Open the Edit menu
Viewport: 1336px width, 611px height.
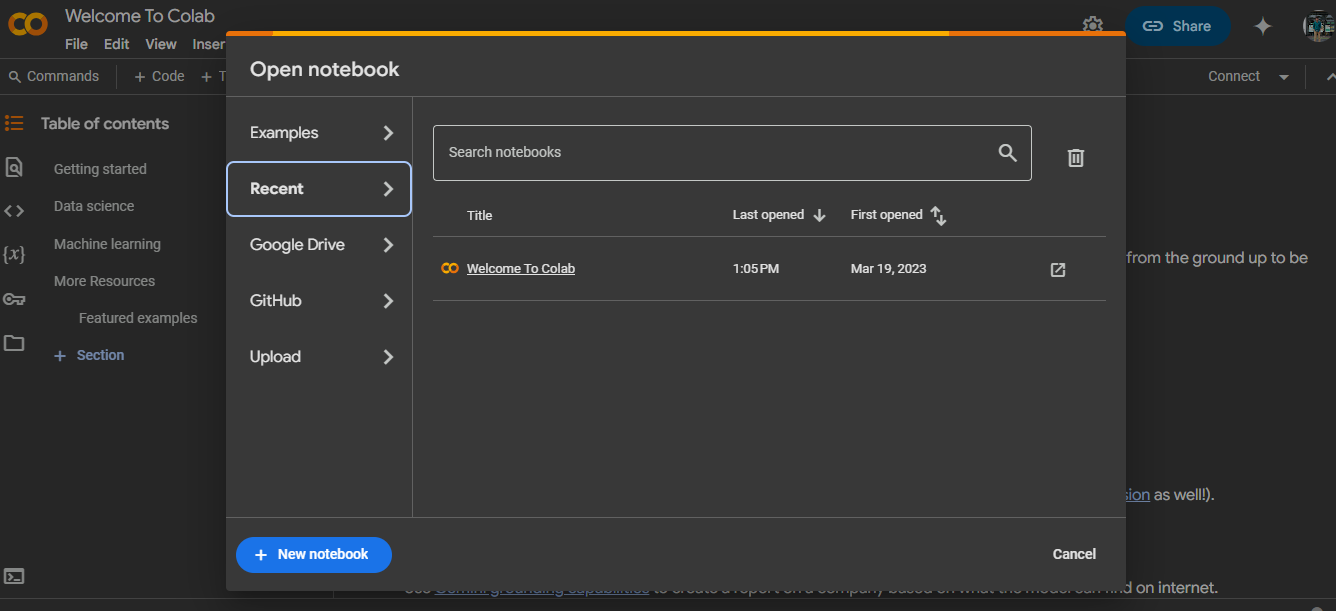[117, 44]
